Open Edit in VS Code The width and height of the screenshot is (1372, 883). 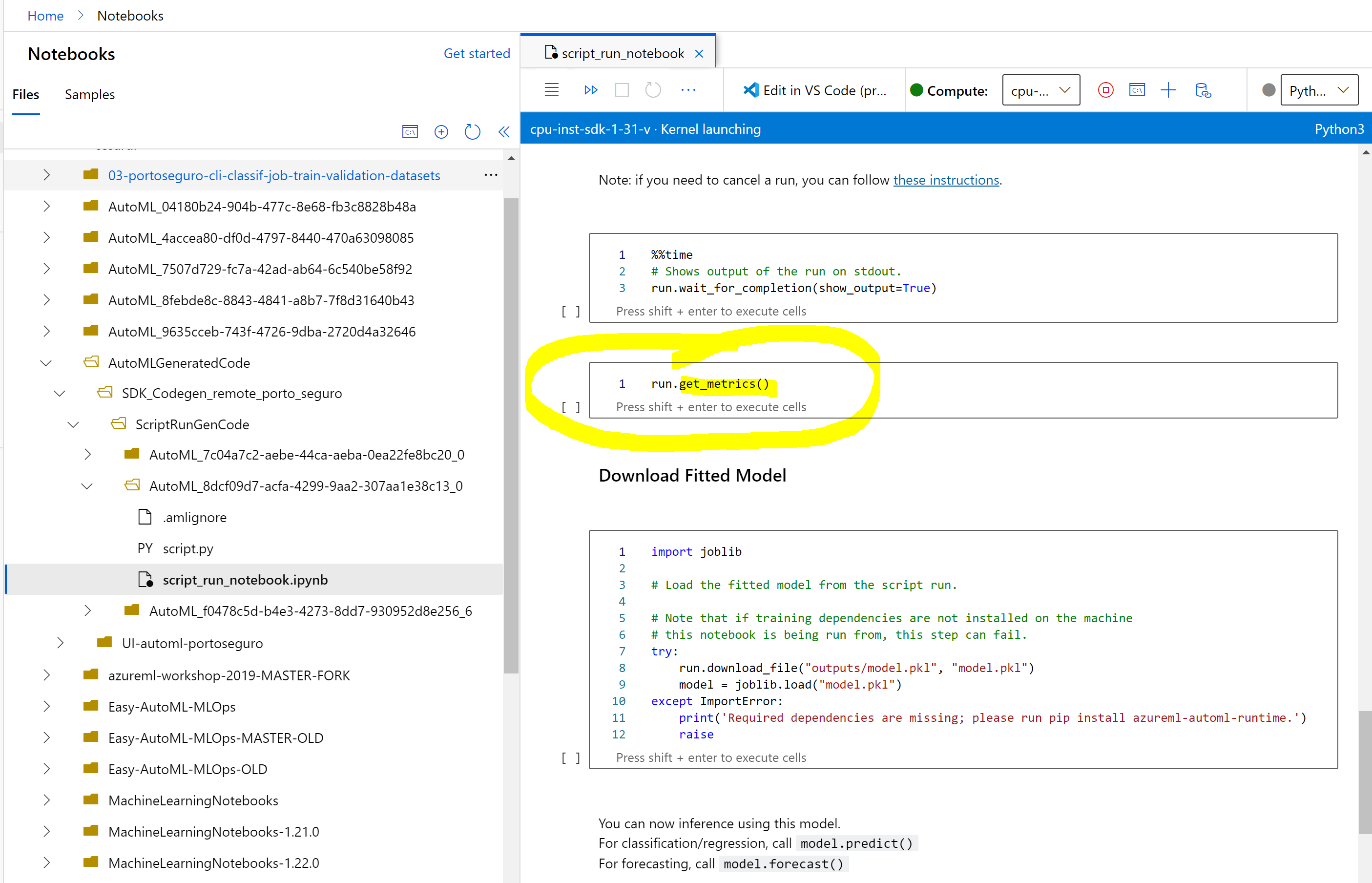click(x=816, y=90)
